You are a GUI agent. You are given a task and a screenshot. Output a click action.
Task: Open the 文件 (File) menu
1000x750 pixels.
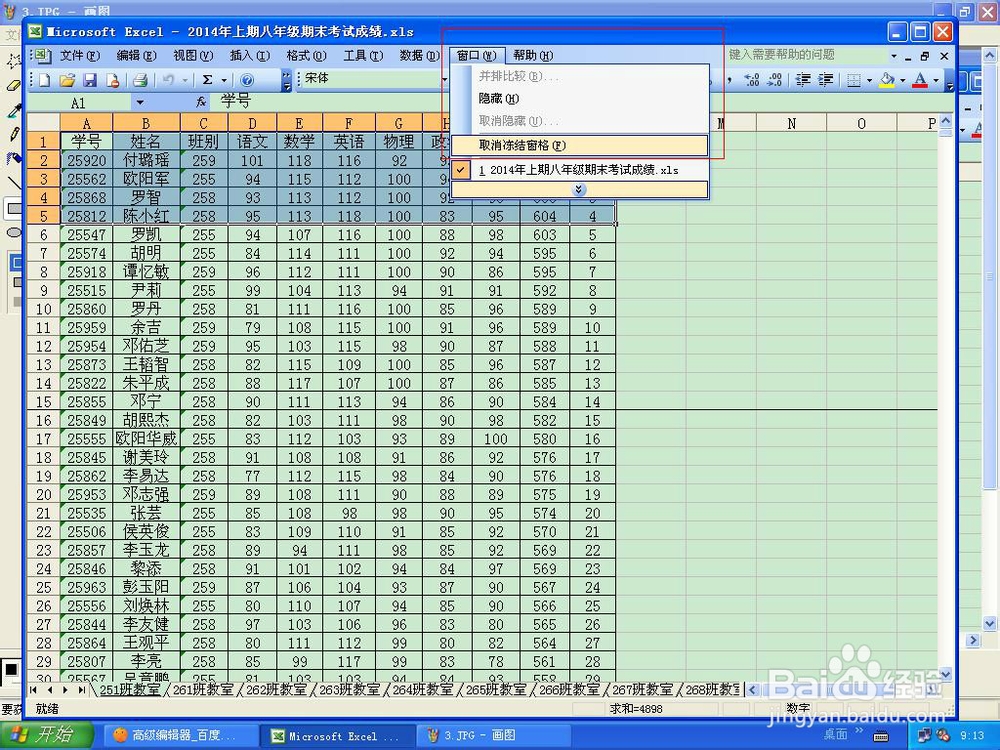click(80, 55)
